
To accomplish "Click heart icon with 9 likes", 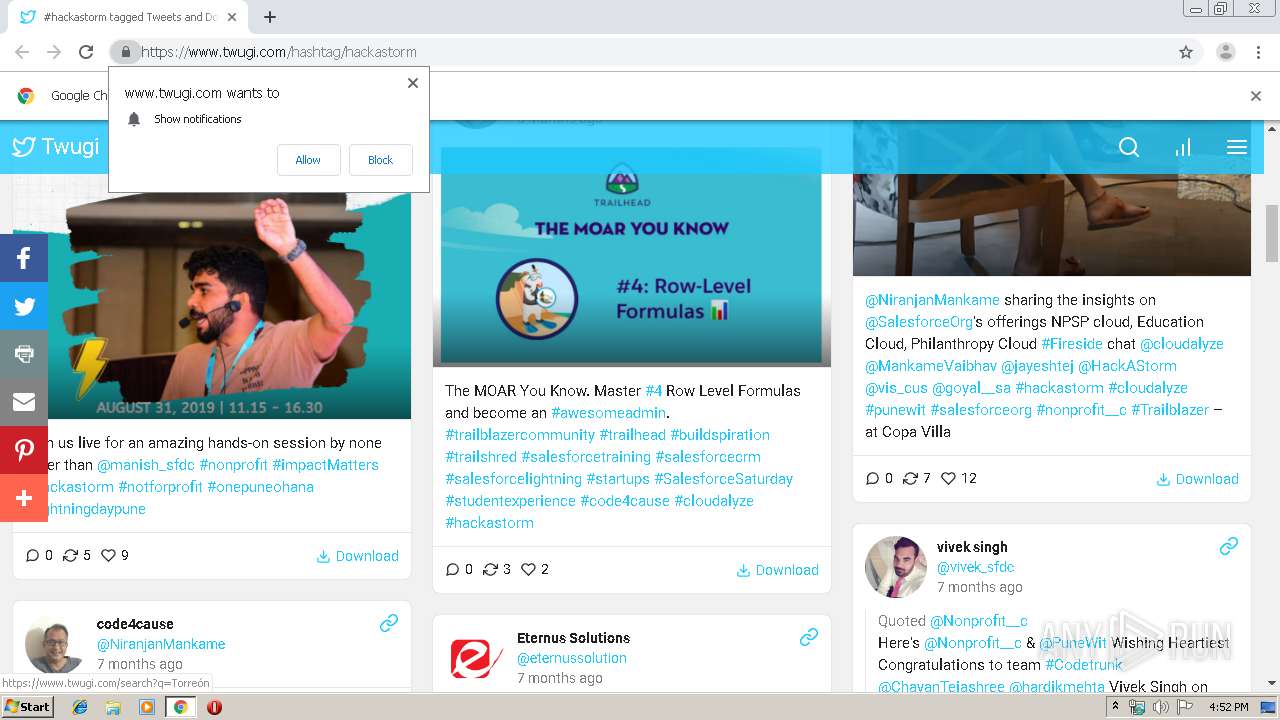I will coord(108,555).
